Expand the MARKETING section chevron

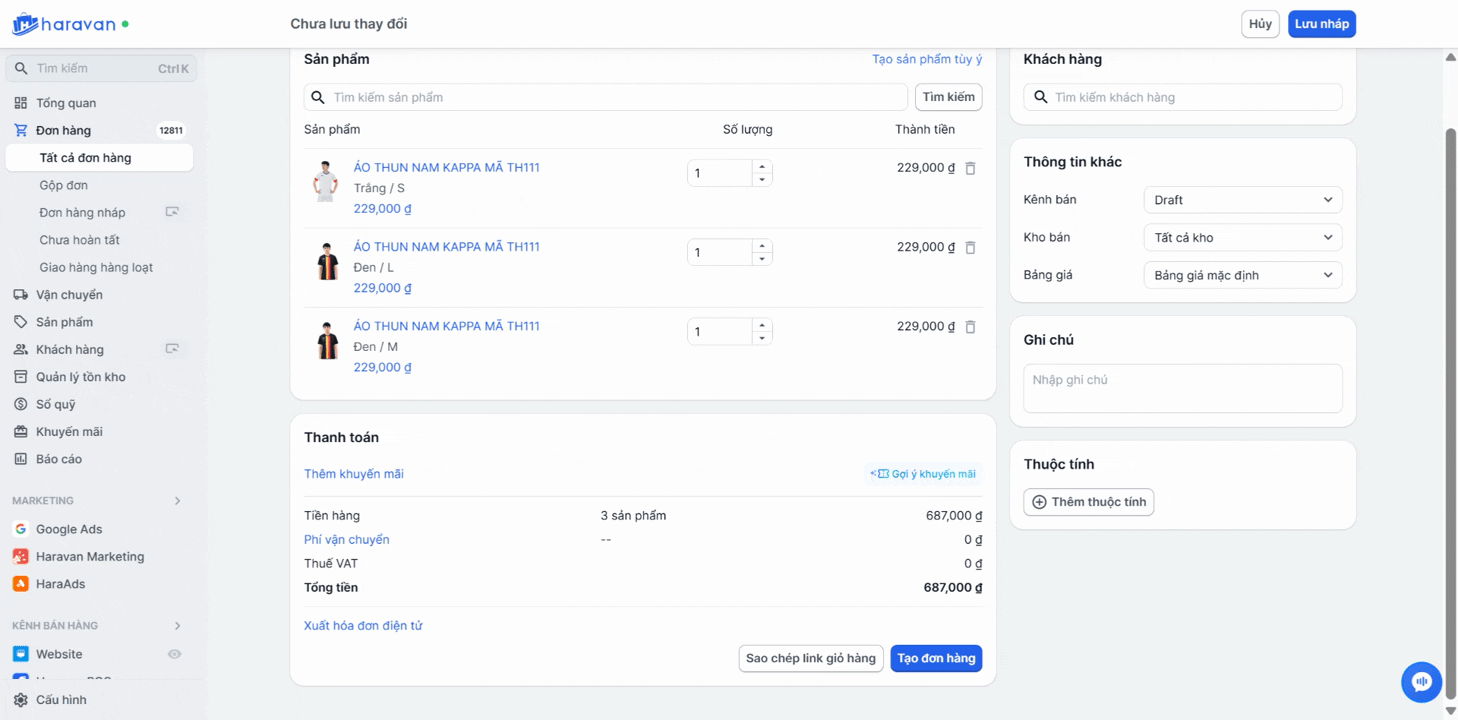click(178, 501)
